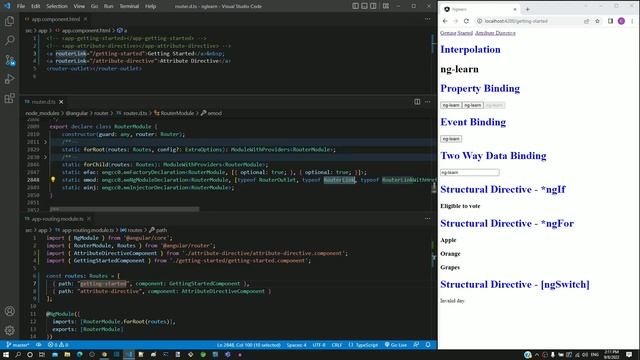This screenshot has height=360, width=640.
Task: Change file encoding UTF-8 in status bar
Action: [319, 345]
